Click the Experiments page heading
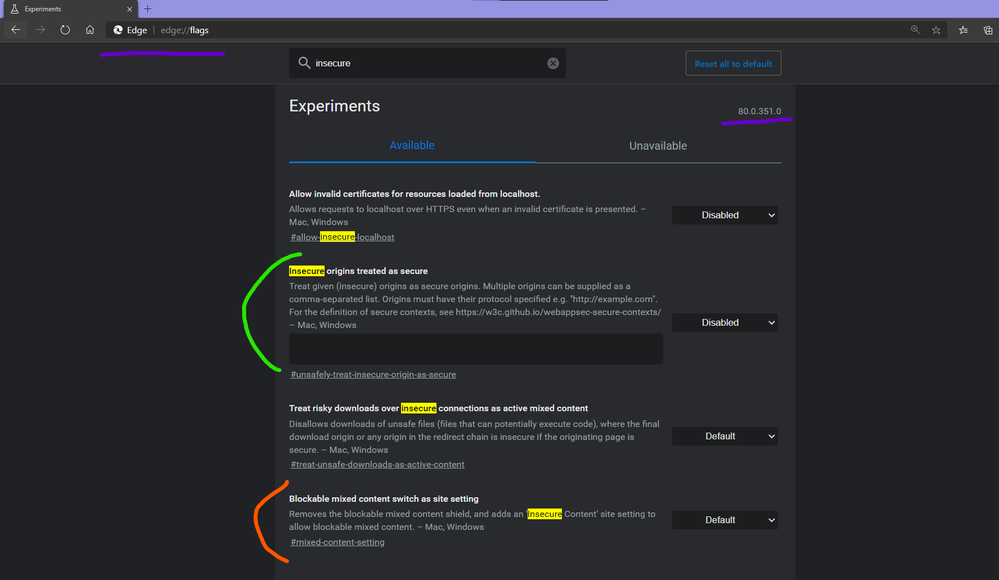The image size is (999, 580). click(x=334, y=106)
